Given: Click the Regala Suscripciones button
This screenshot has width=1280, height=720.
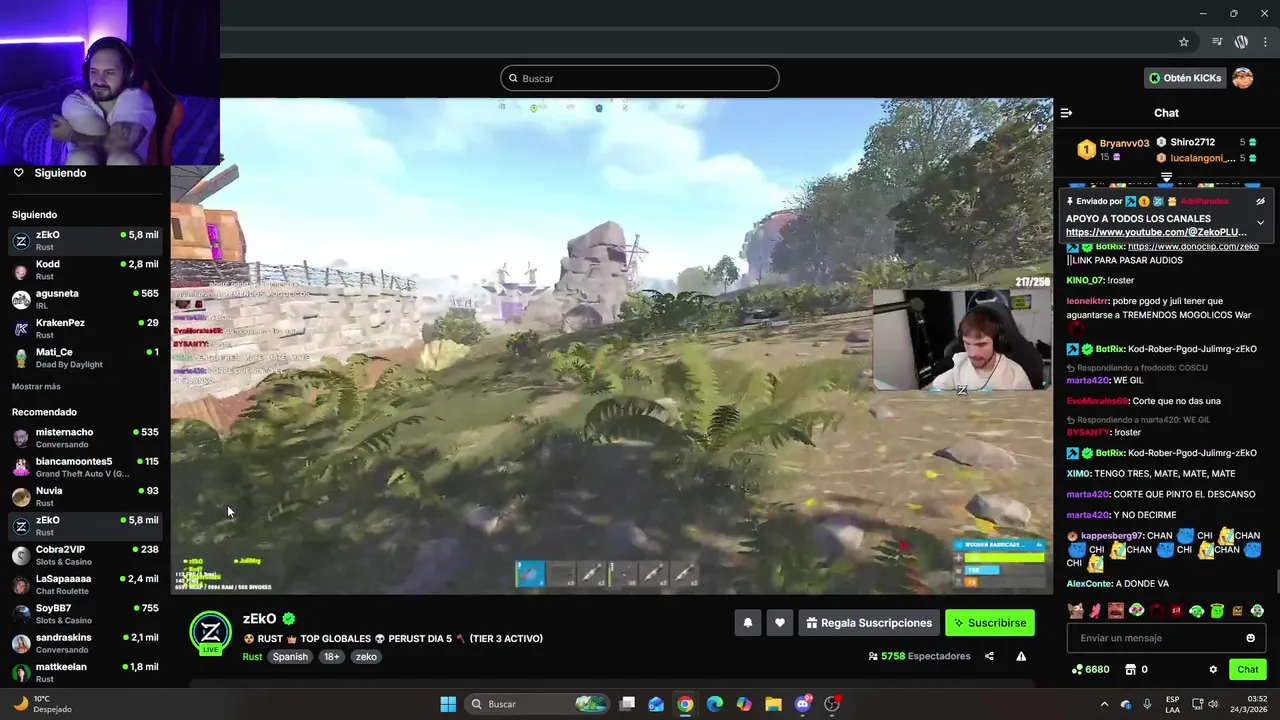Looking at the screenshot, I should 869,623.
